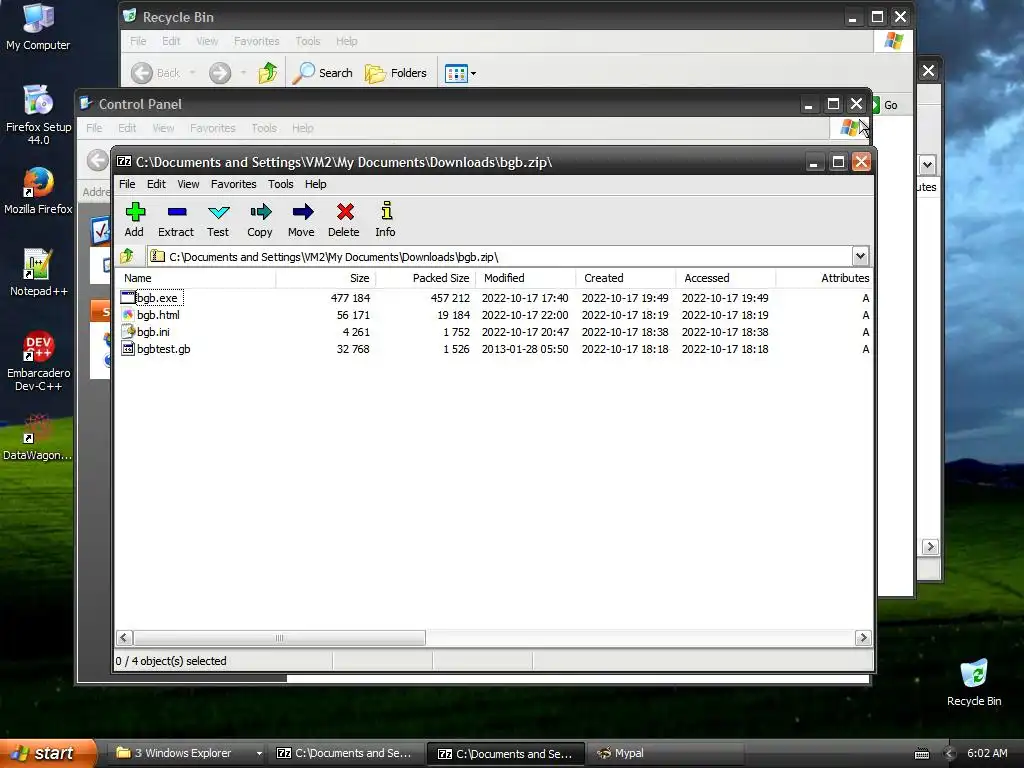Viewport: 1024px width, 768px height.
Task: Click the horizontal scrollbar thumb in file list
Action: (x=280, y=638)
